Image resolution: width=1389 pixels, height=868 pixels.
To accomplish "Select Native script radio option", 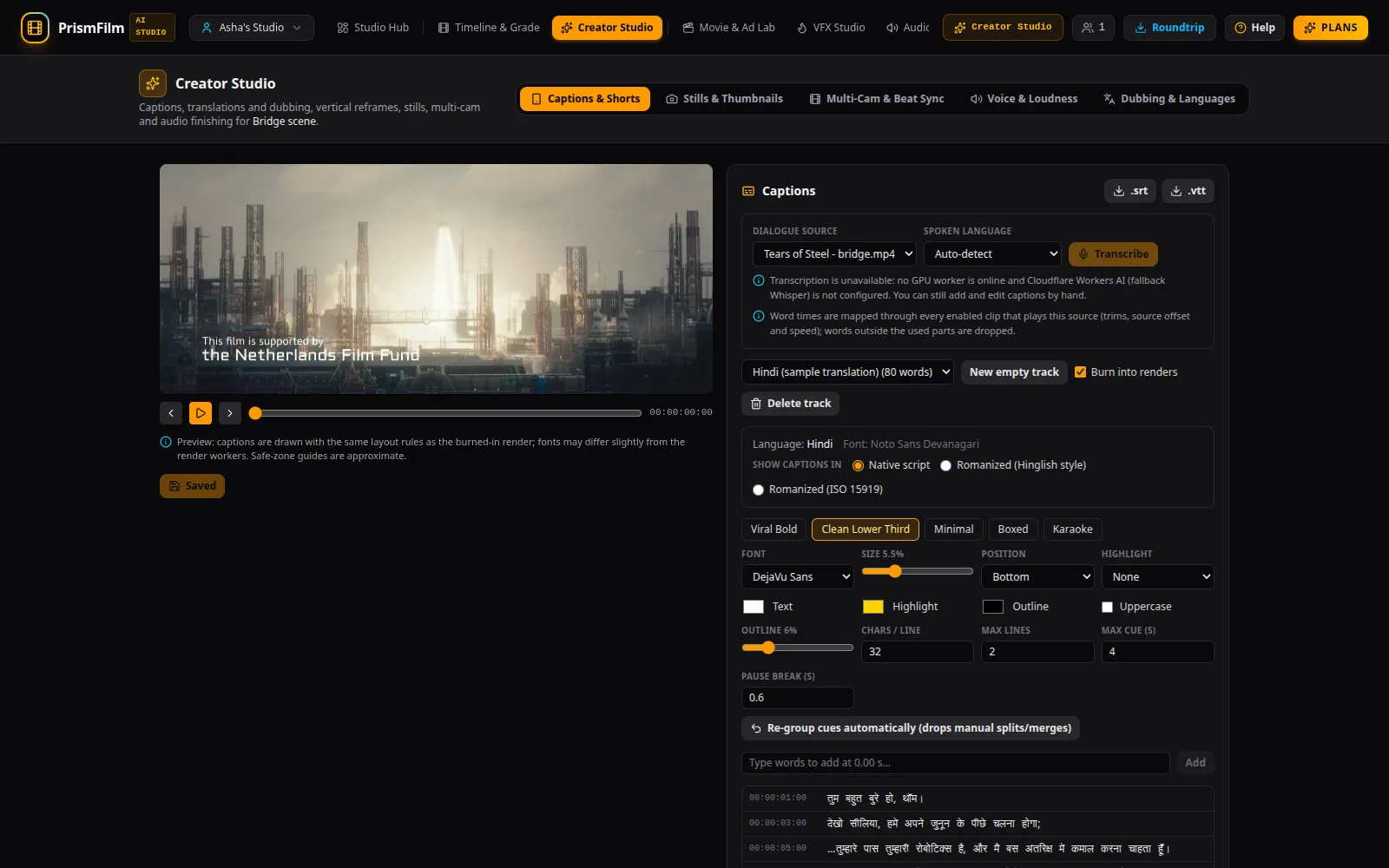I will click(858, 465).
